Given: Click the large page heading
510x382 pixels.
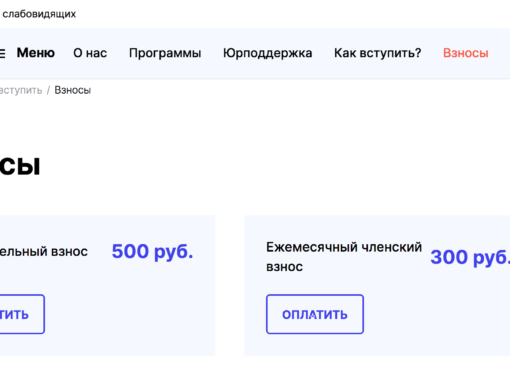Looking at the screenshot, I should pyautogui.click(x=20, y=166).
